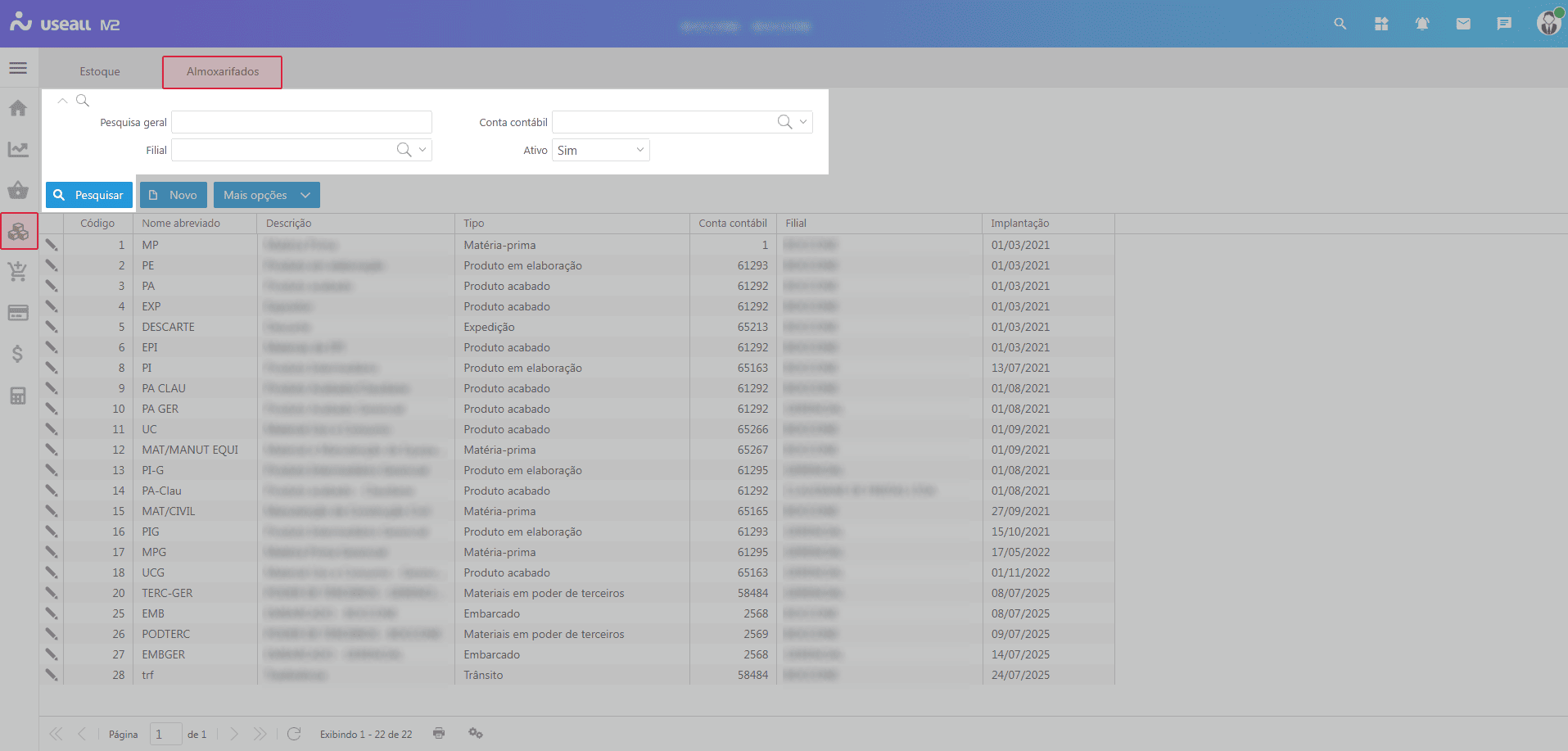Expand the Filial filter dropdown arrow

(x=423, y=150)
